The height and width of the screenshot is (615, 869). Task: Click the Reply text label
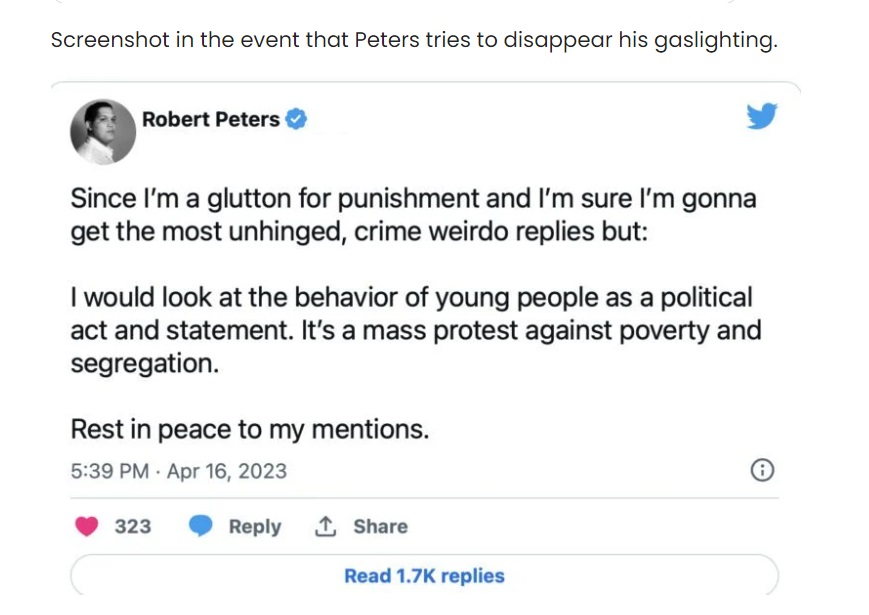[x=255, y=526]
